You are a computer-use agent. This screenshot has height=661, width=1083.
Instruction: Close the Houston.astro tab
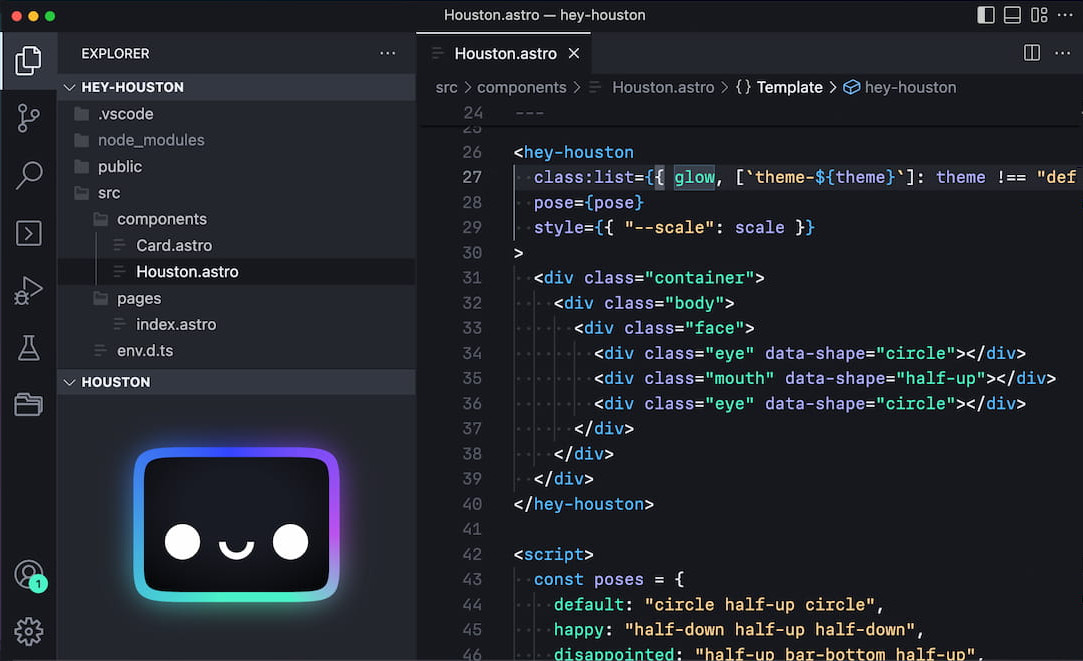point(574,54)
